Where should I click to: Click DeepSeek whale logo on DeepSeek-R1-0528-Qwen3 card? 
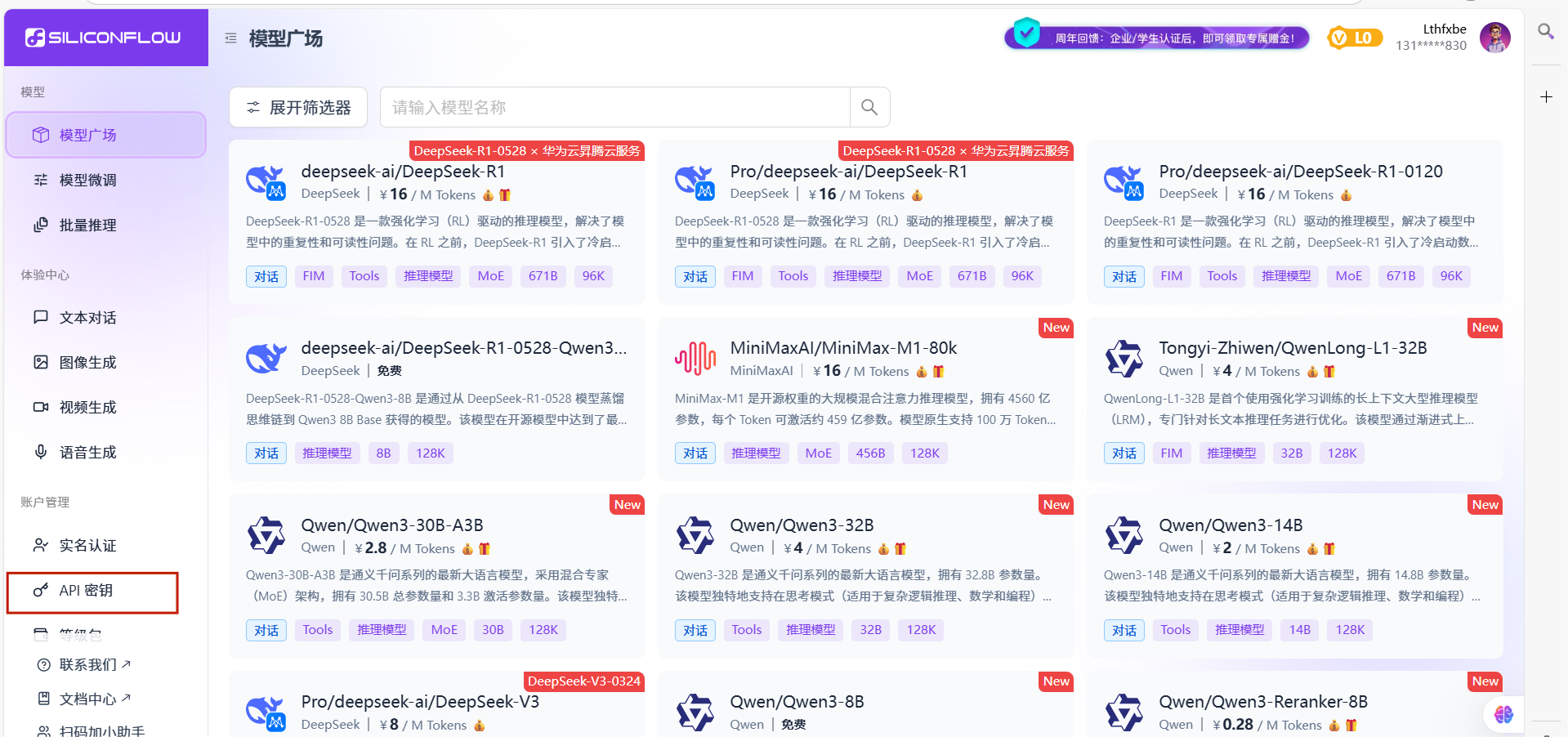(266, 358)
